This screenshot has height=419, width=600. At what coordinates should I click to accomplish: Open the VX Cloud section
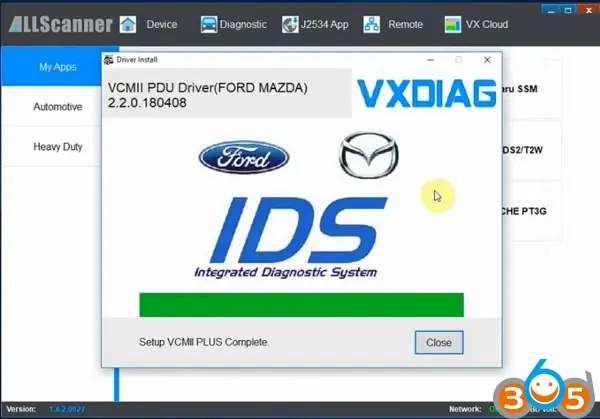(x=487, y=24)
